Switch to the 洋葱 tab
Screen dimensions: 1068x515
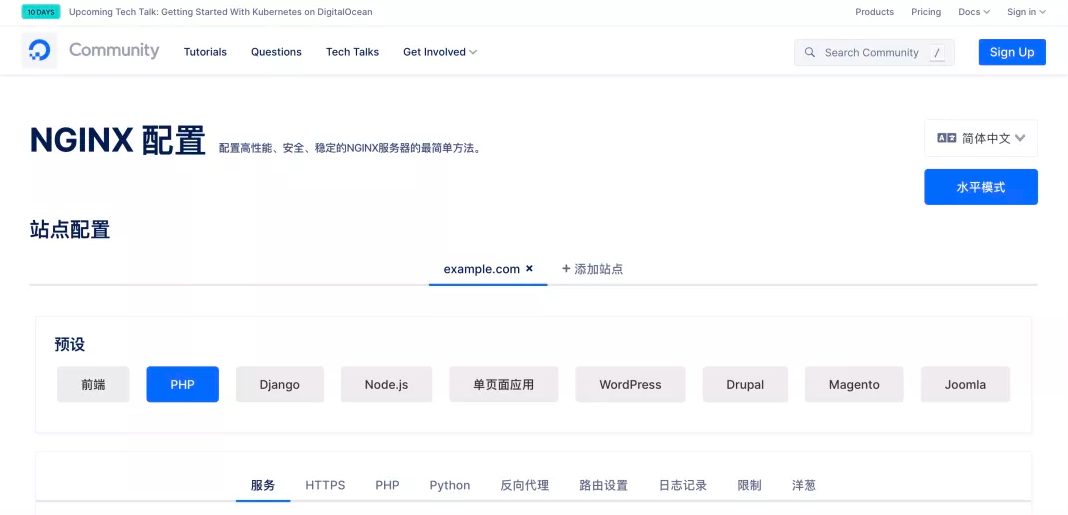[x=804, y=485]
